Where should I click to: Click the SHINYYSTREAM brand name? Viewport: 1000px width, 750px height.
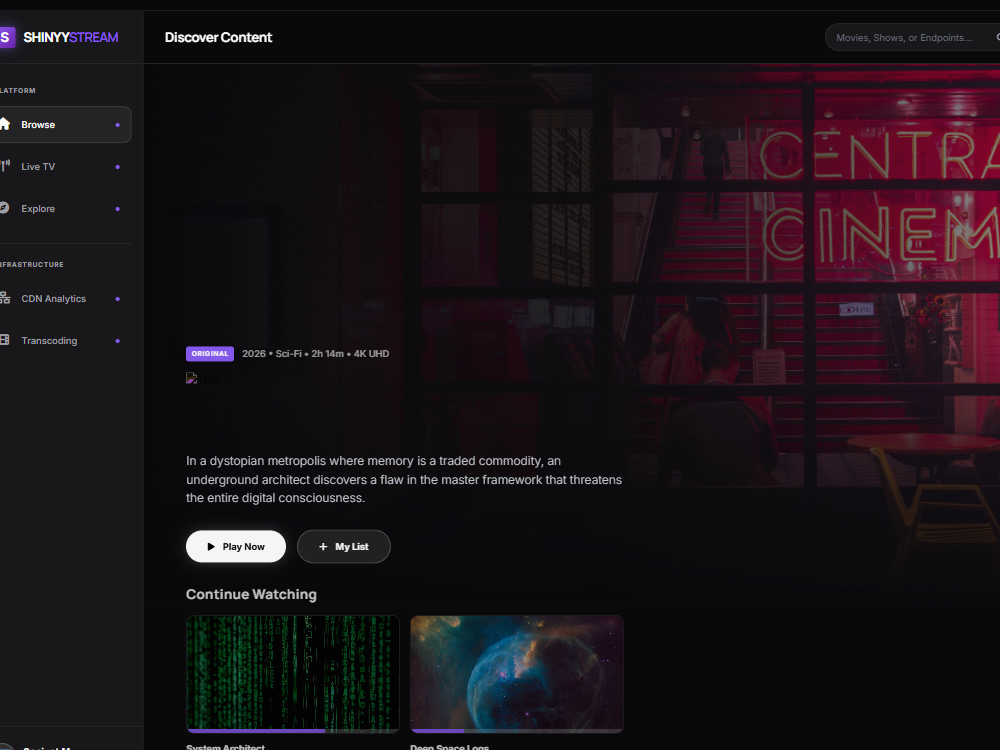(x=71, y=38)
